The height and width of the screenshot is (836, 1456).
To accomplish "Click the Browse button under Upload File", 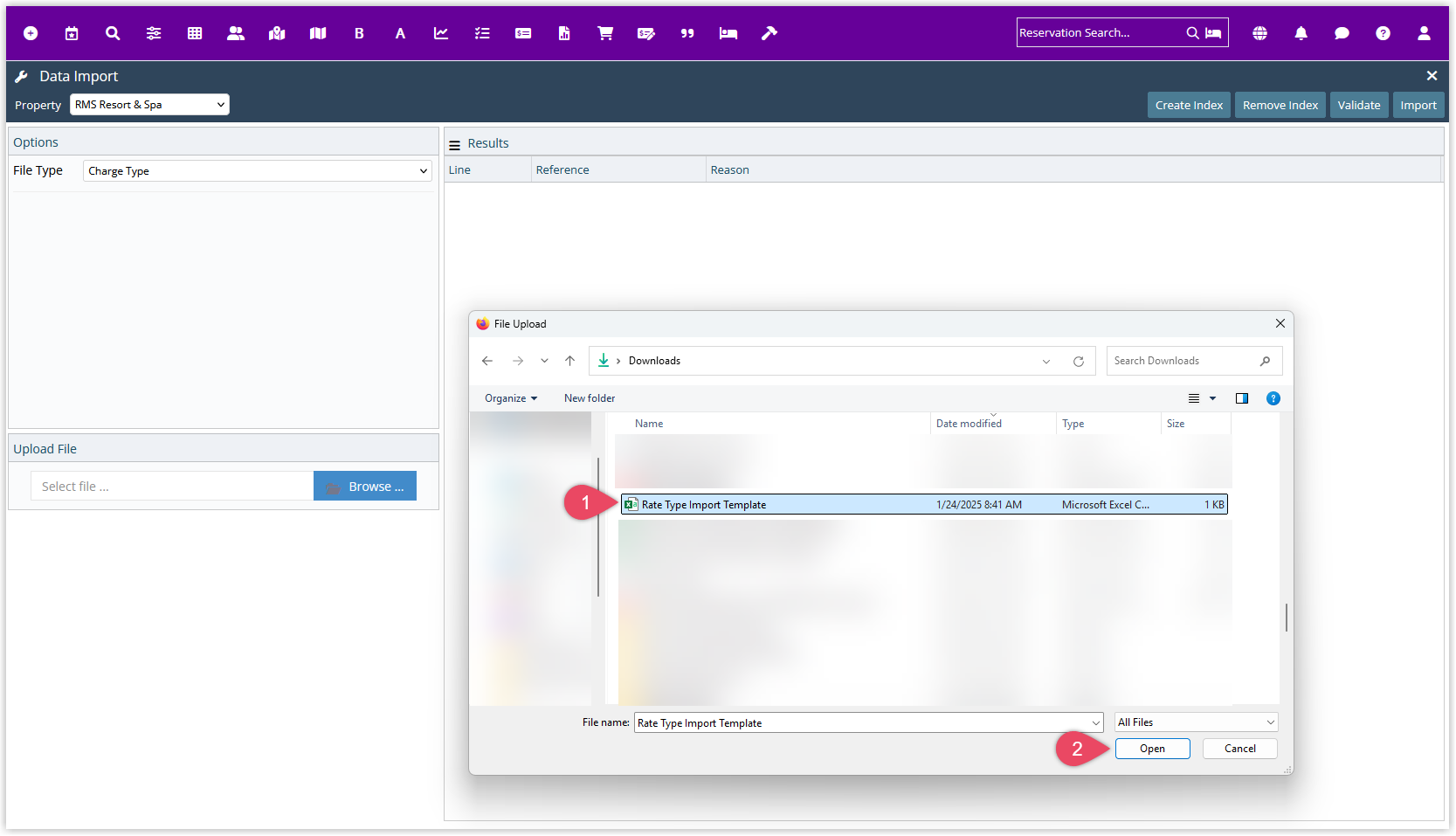I will point(365,487).
